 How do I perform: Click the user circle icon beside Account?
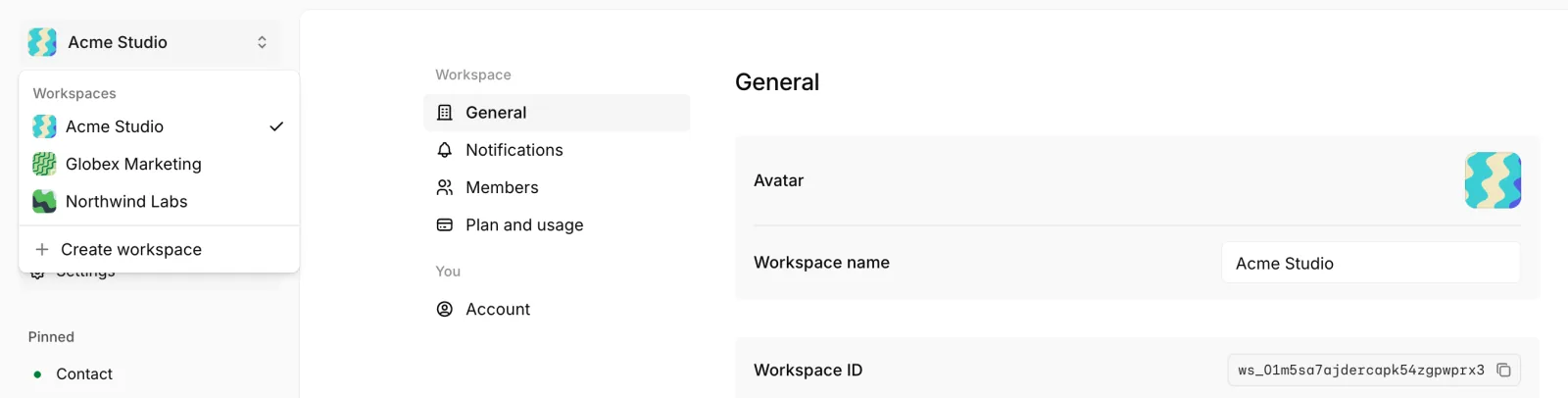pos(445,309)
